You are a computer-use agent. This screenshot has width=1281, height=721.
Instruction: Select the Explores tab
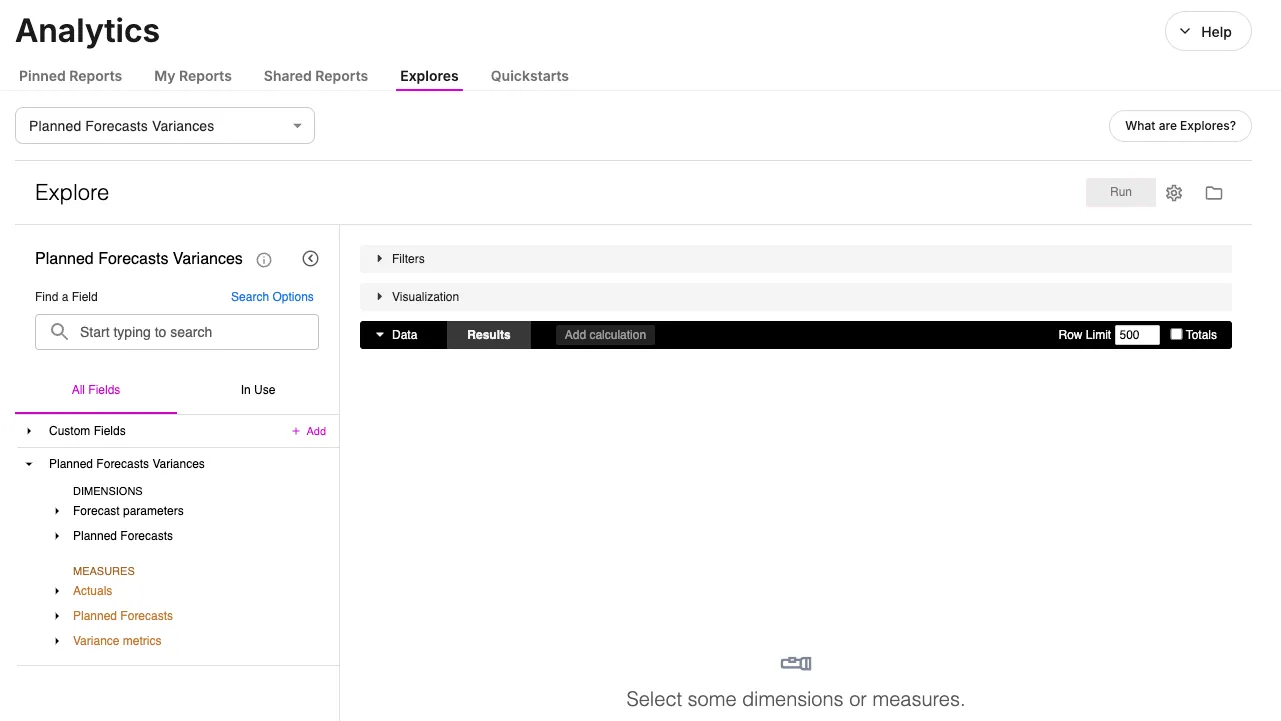pyautogui.click(x=429, y=76)
